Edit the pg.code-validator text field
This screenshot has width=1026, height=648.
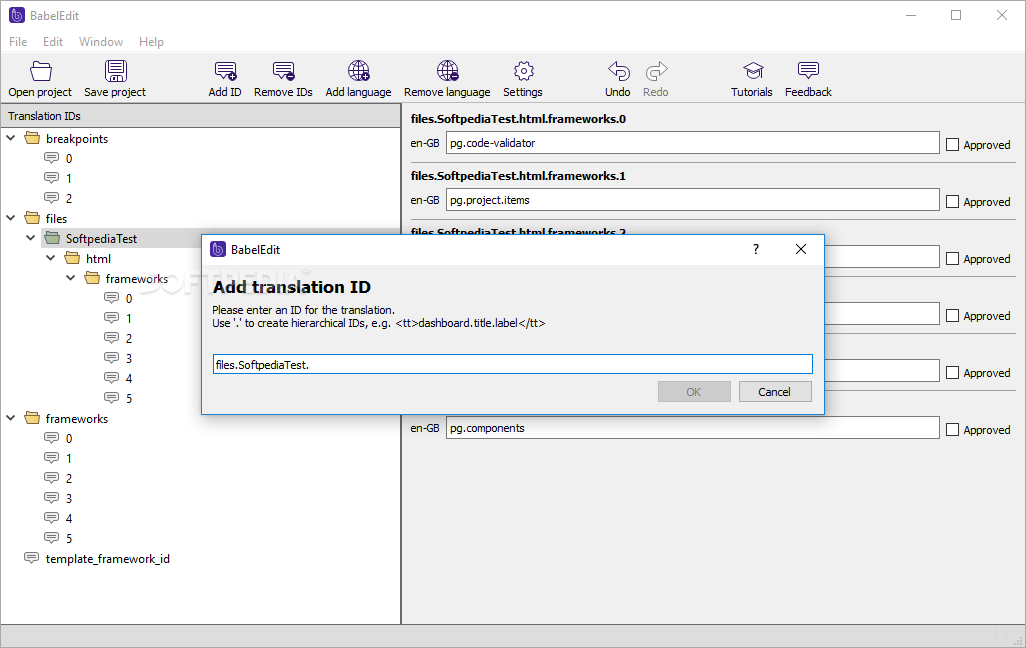[x=692, y=143]
